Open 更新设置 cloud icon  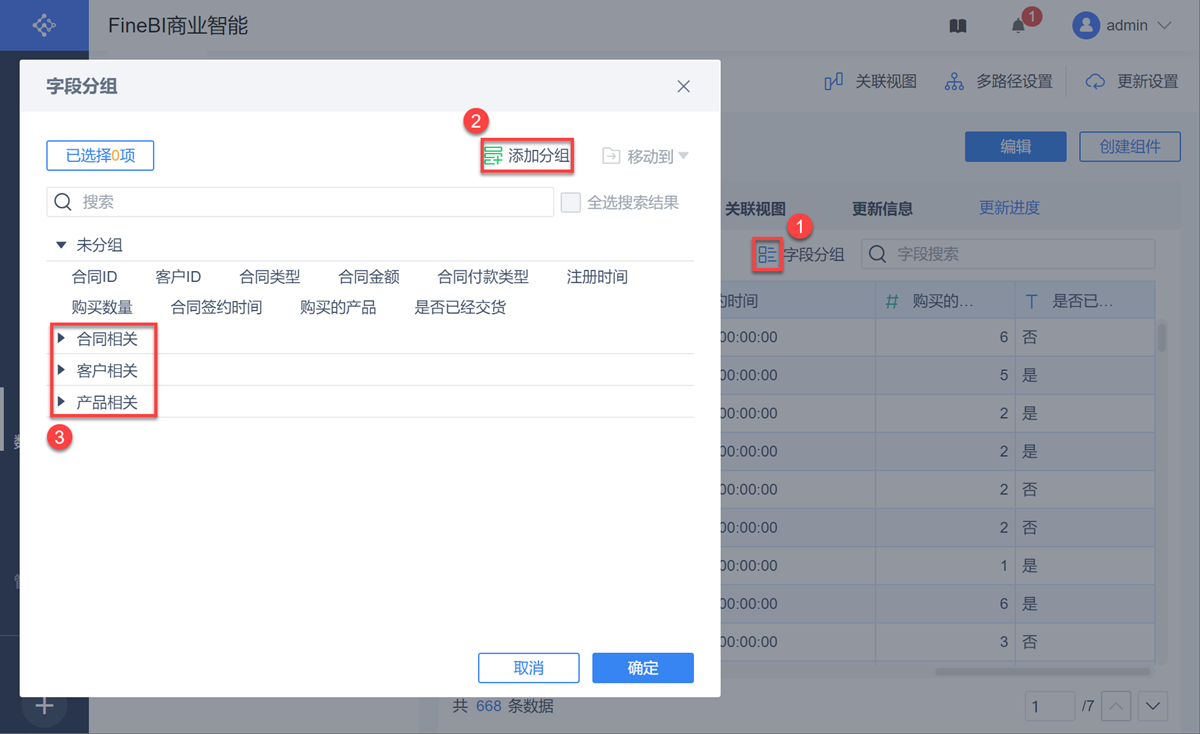click(1095, 81)
